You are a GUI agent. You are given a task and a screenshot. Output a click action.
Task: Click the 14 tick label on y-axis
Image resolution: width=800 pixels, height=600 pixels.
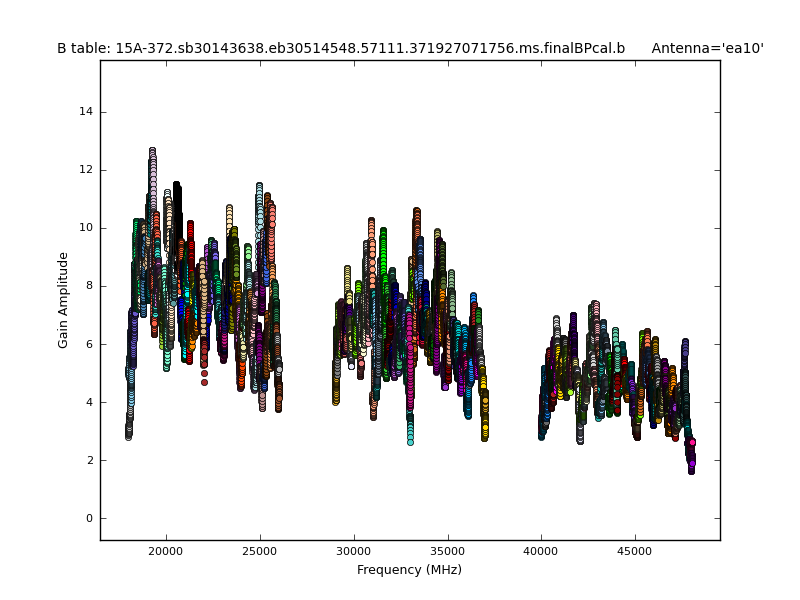click(x=87, y=111)
